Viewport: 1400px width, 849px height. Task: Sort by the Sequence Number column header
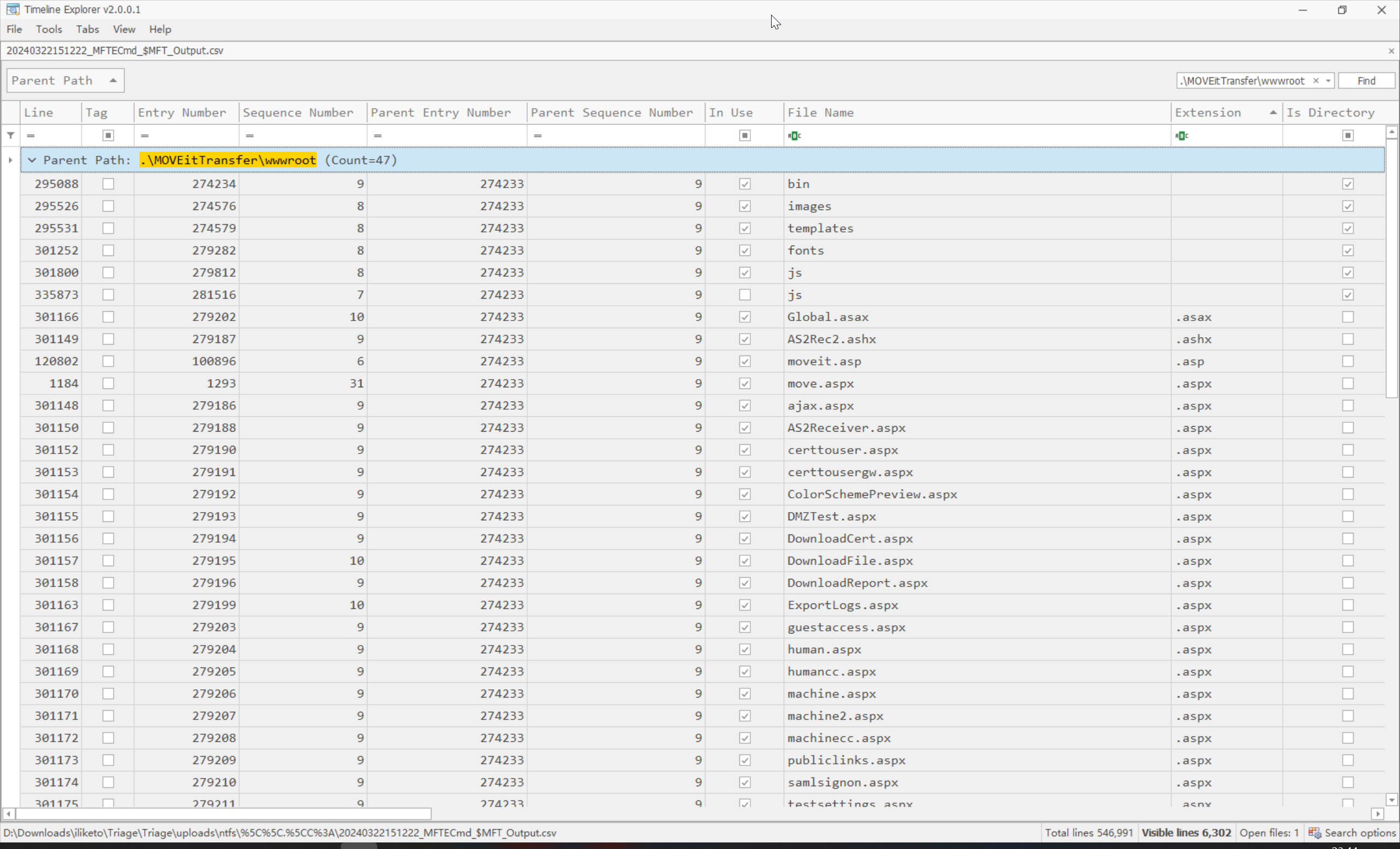(303, 113)
